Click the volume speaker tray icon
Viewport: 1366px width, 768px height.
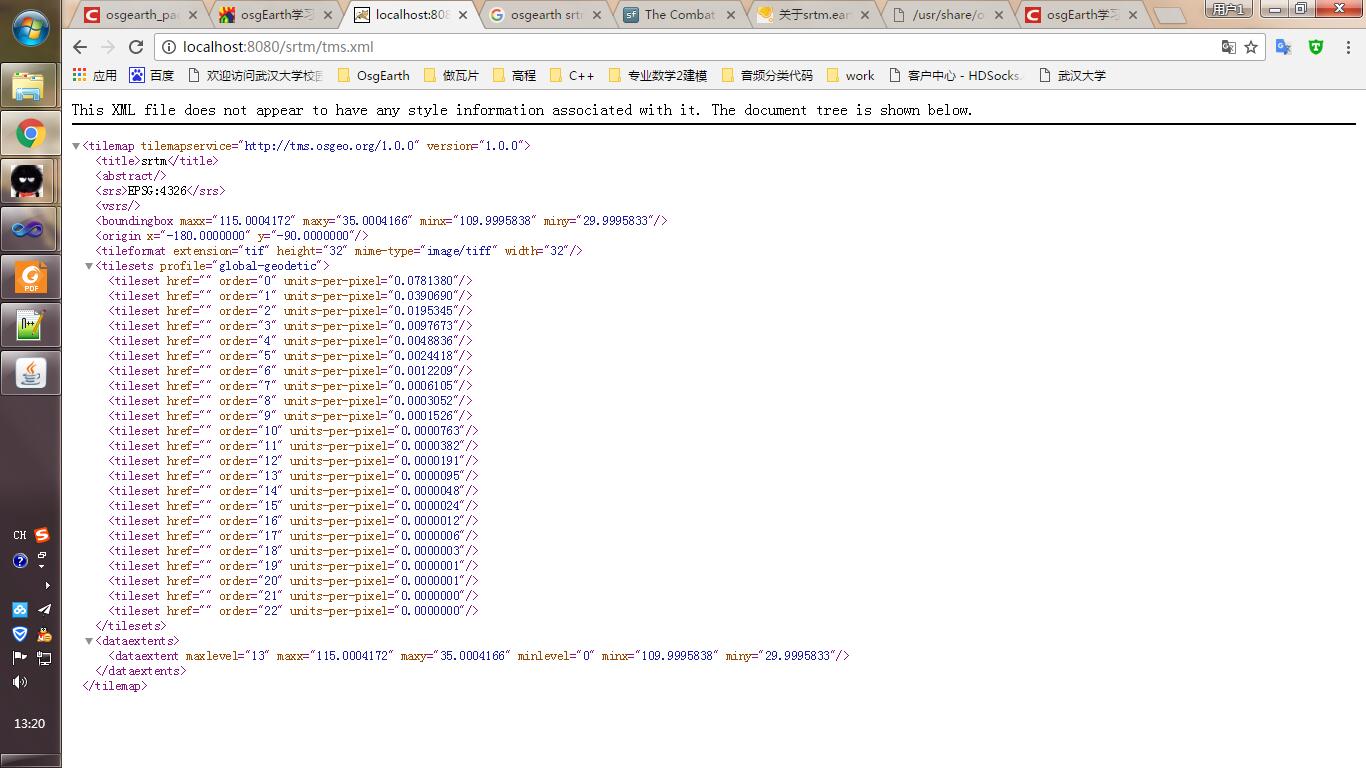coord(19,682)
